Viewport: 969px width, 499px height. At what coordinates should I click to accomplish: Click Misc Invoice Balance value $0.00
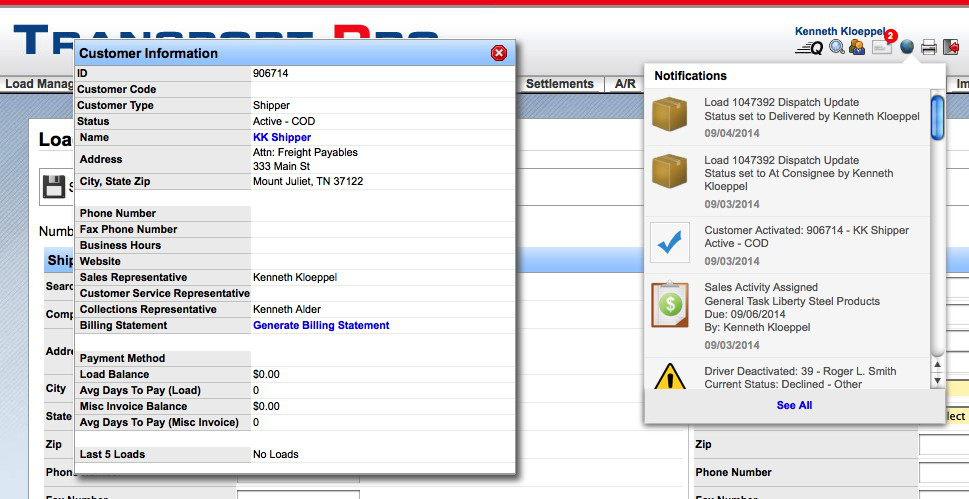pyautogui.click(x=266, y=406)
